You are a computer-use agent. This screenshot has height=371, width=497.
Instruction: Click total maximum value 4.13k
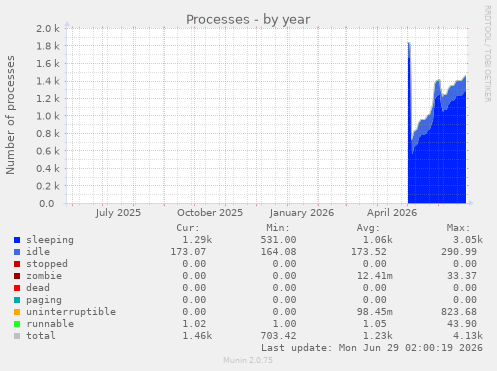(x=468, y=336)
